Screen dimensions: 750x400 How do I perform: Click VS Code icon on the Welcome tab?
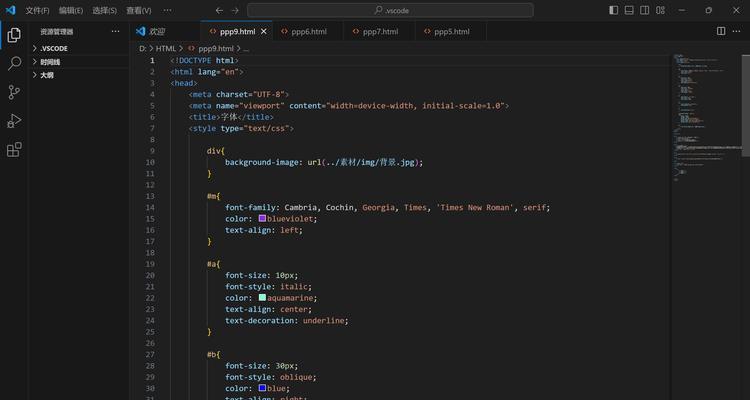141,32
